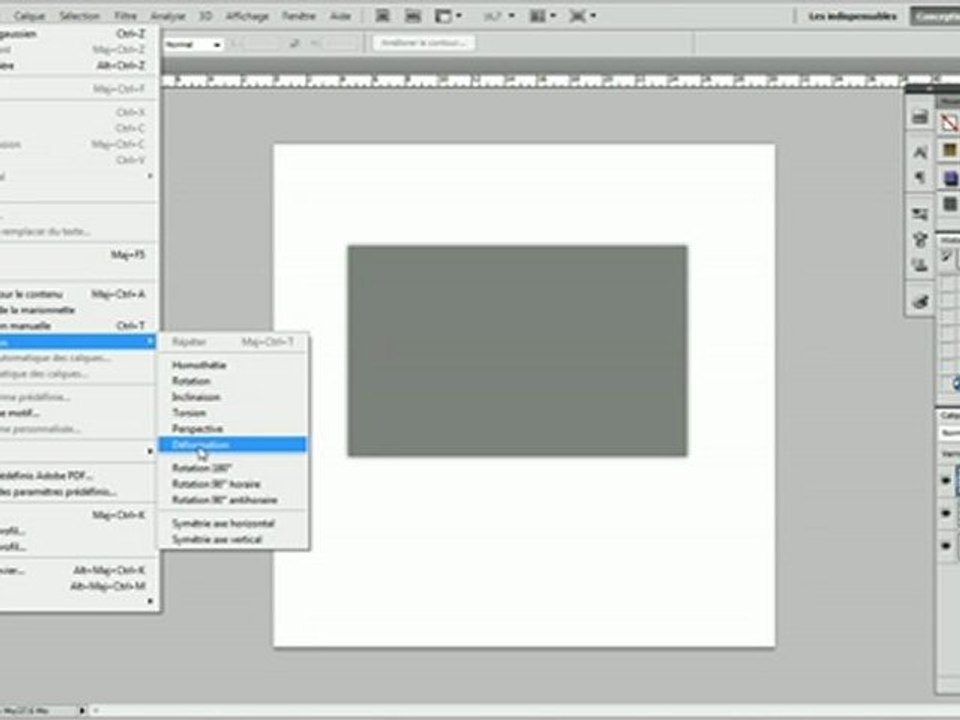Launch Bridge from the top bar icon
The image size is (960, 720).
click(x=382, y=16)
